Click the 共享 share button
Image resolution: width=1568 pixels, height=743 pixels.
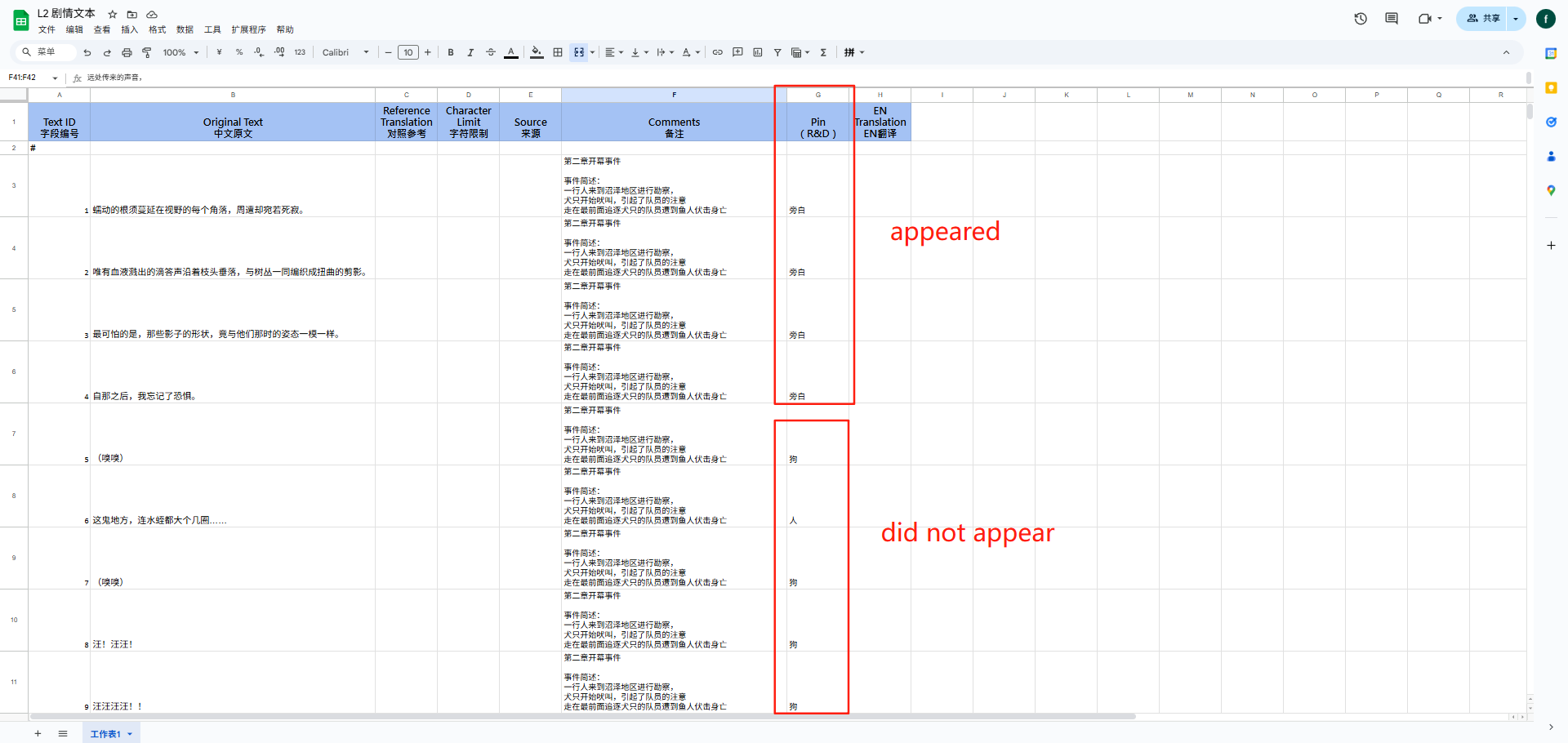(x=1484, y=18)
